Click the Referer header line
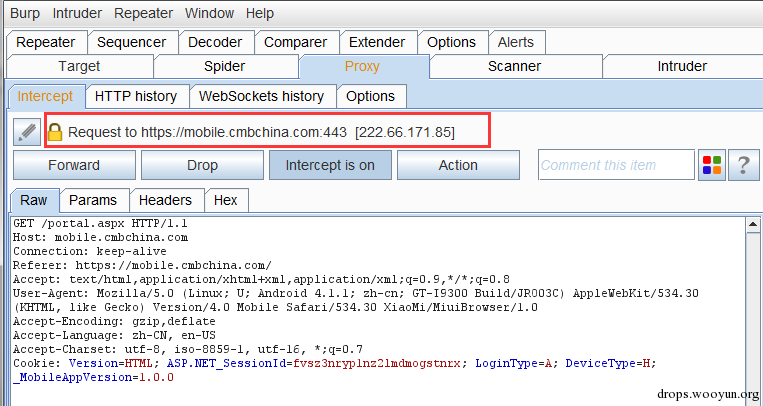This screenshot has height=406, width=763. click(x=142, y=265)
